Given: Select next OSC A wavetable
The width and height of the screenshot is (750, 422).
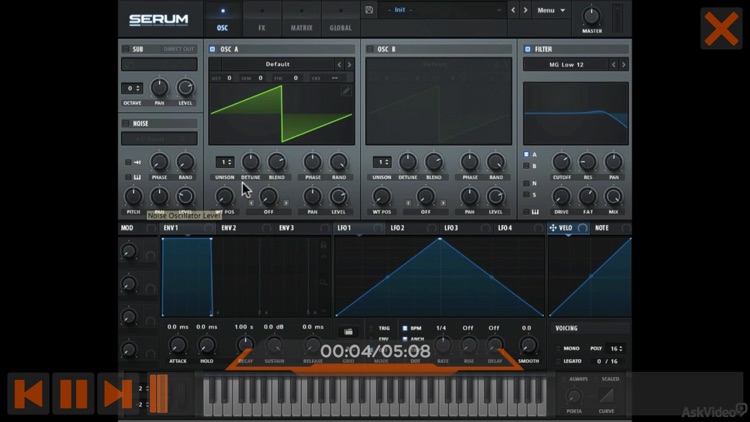Looking at the screenshot, I should tap(349, 64).
